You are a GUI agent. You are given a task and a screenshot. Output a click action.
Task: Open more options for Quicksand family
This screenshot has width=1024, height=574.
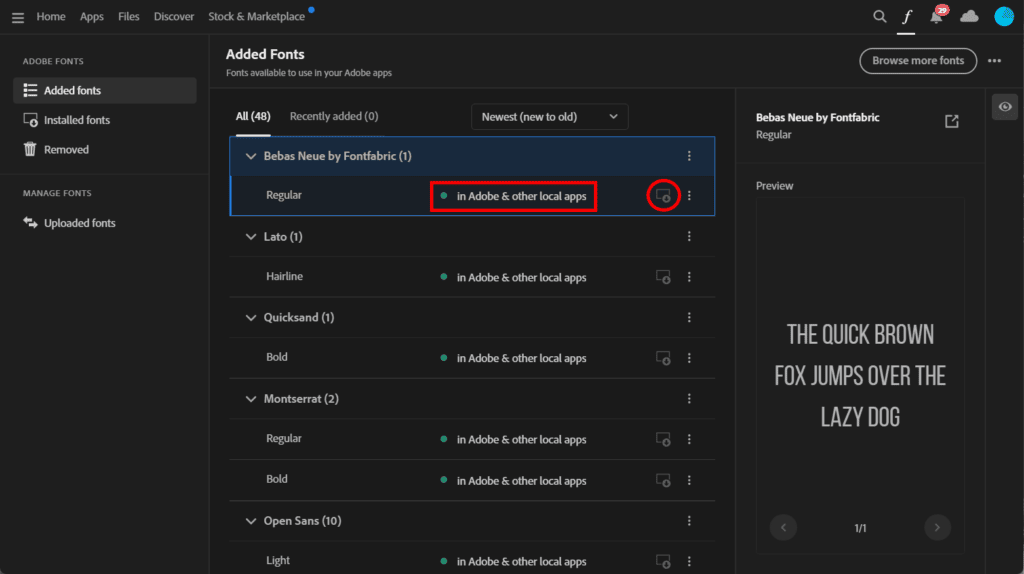point(689,318)
